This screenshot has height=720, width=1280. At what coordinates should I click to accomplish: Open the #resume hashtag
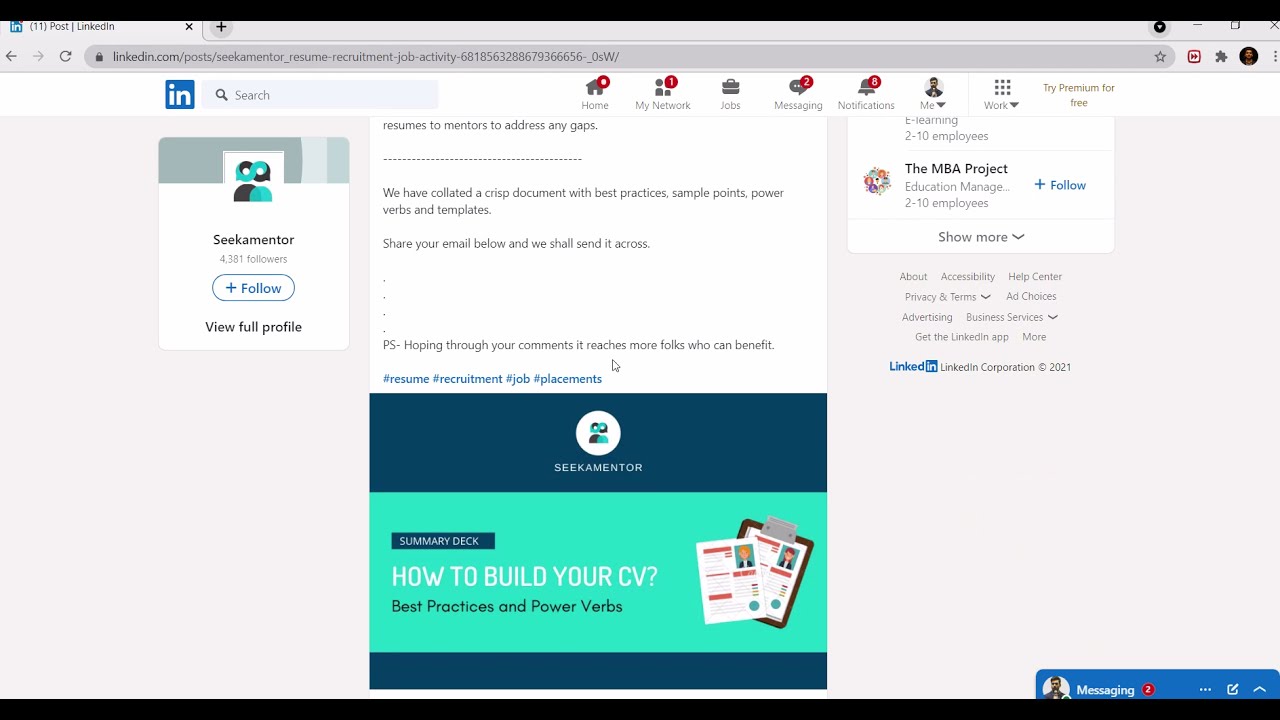pyautogui.click(x=406, y=379)
